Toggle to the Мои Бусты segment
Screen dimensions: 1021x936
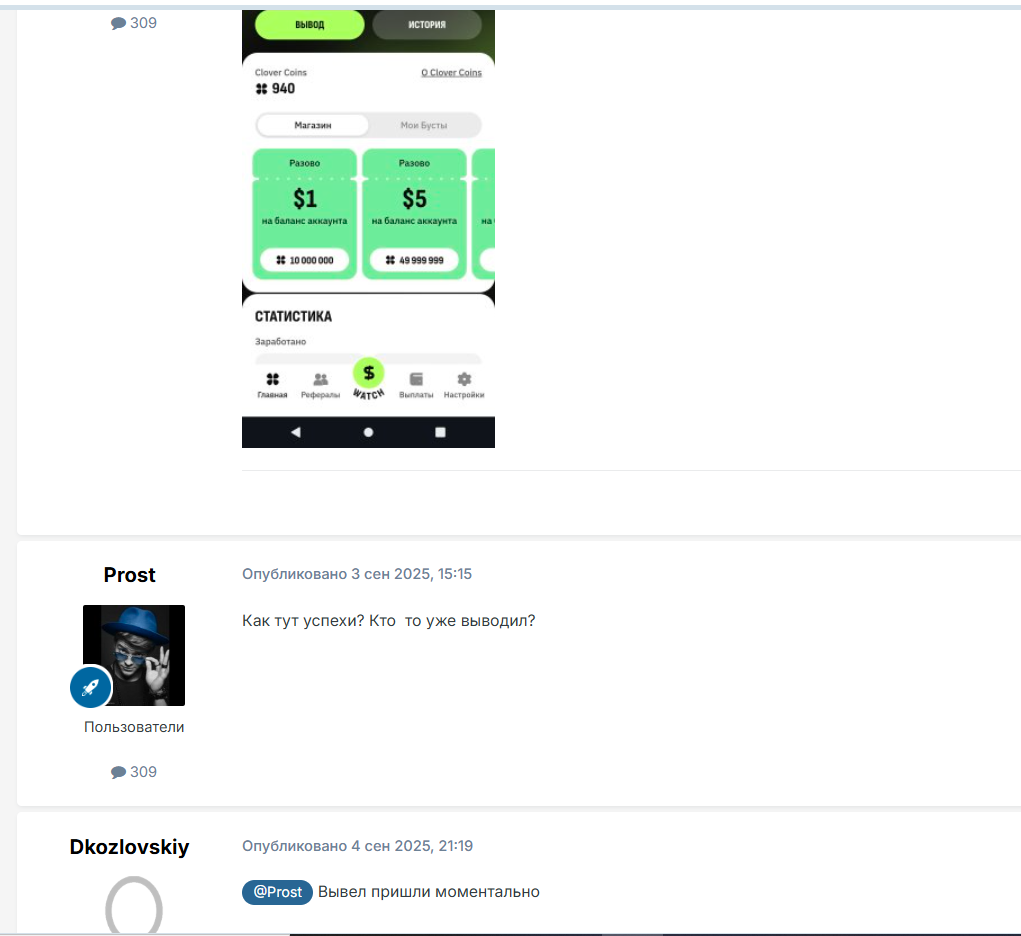pyautogui.click(x=424, y=125)
